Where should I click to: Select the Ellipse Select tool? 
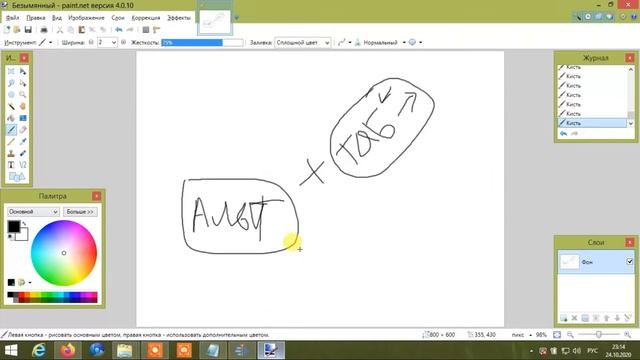(x=11, y=95)
